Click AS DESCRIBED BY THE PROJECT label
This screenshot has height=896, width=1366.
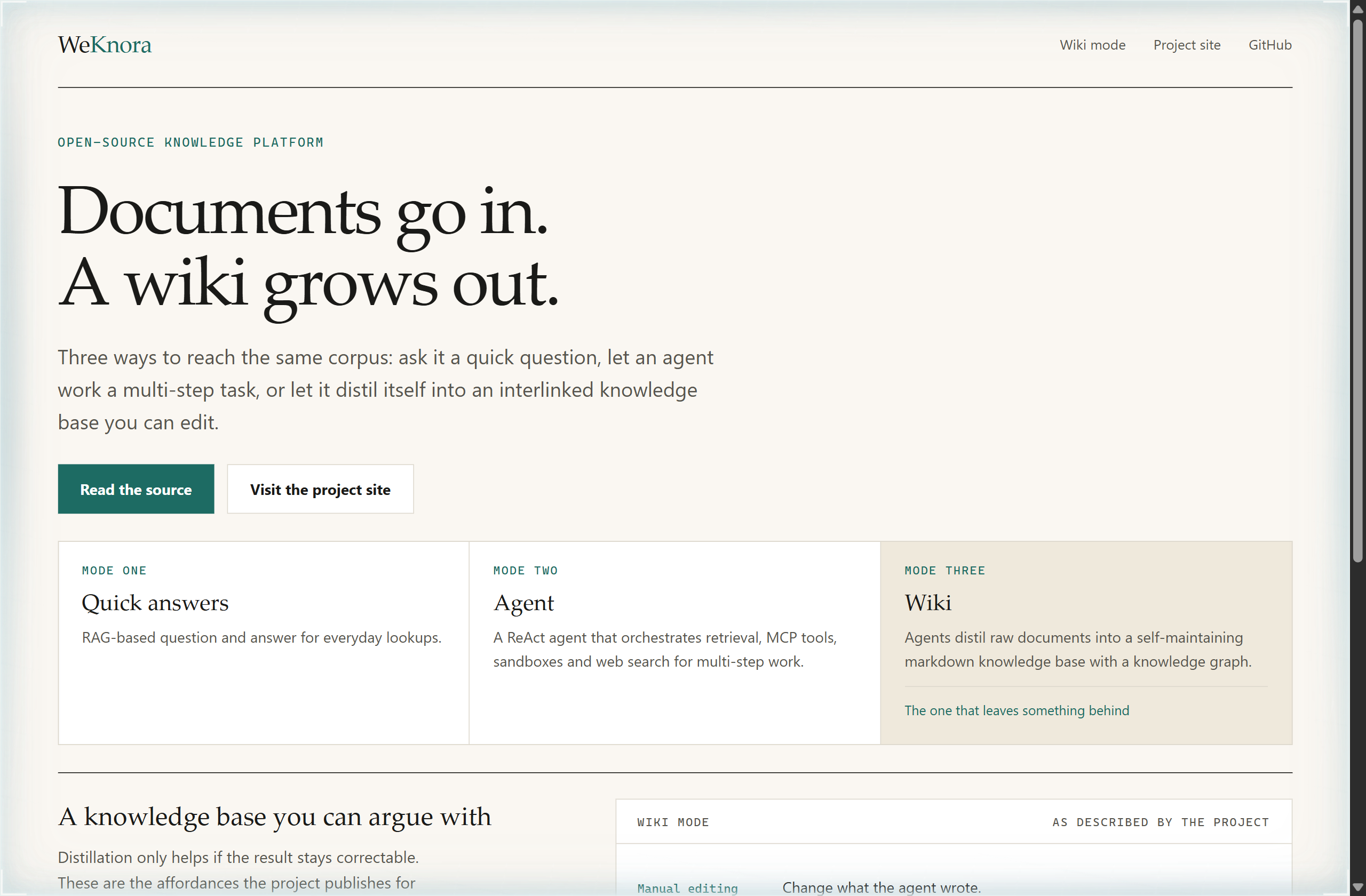tap(1161, 822)
